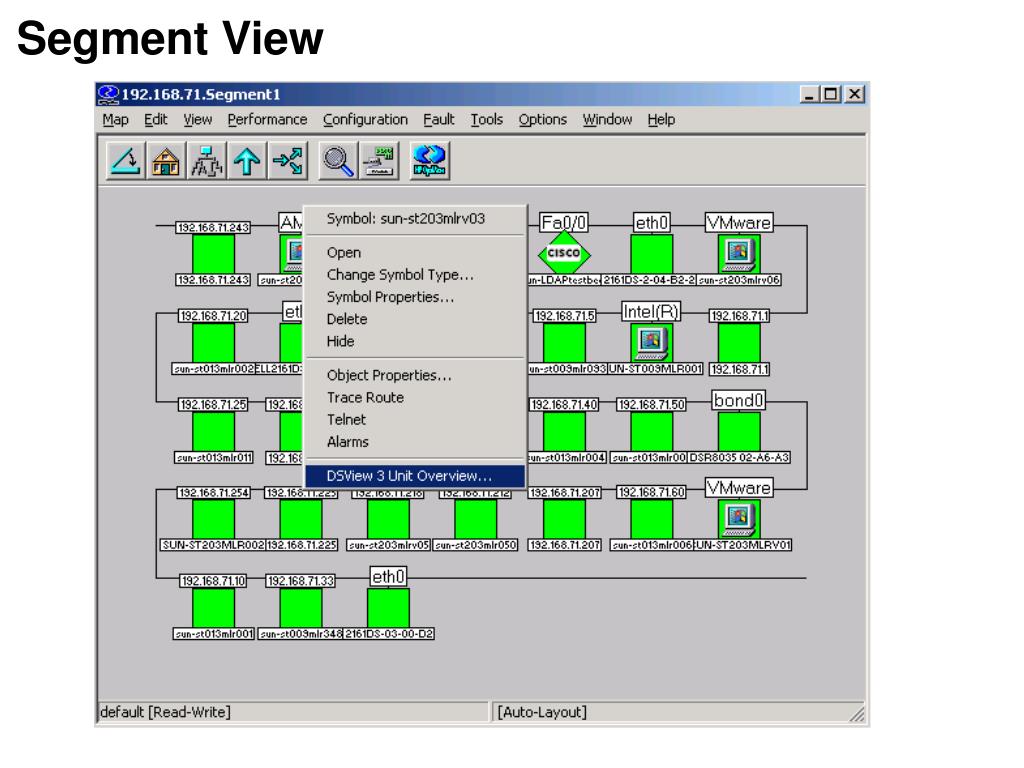Open the View menu
This screenshot has height=768, width=1024.
click(197, 120)
